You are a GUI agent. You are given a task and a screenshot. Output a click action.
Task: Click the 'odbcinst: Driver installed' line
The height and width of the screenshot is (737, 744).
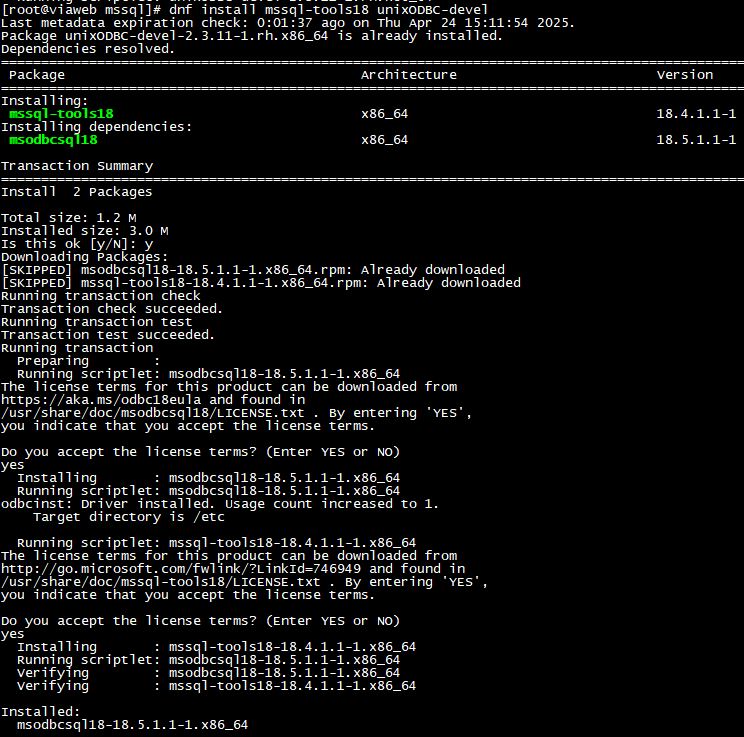[x=220, y=504]
